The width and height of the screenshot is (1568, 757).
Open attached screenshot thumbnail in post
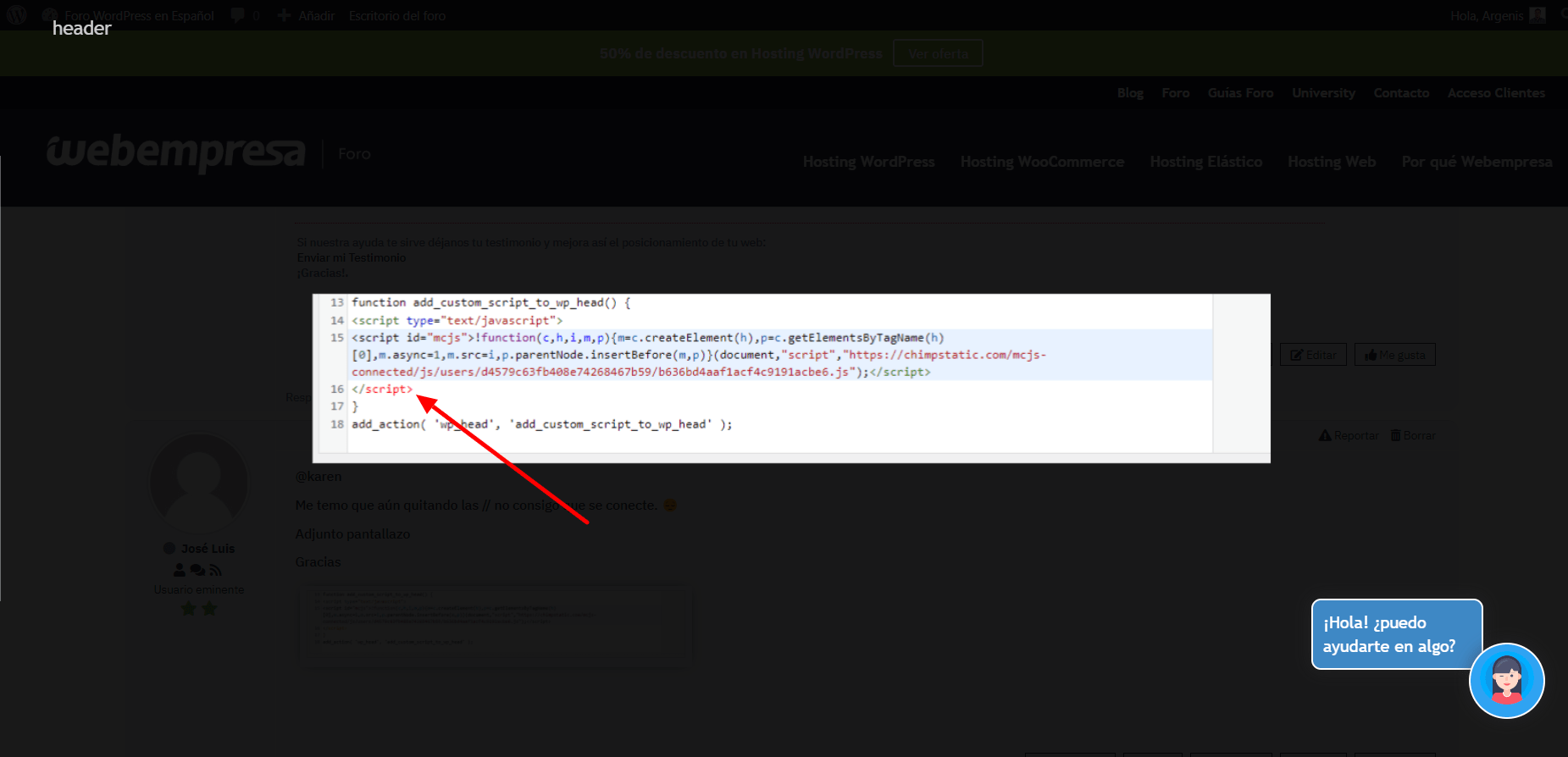click(x=496, y=627)
